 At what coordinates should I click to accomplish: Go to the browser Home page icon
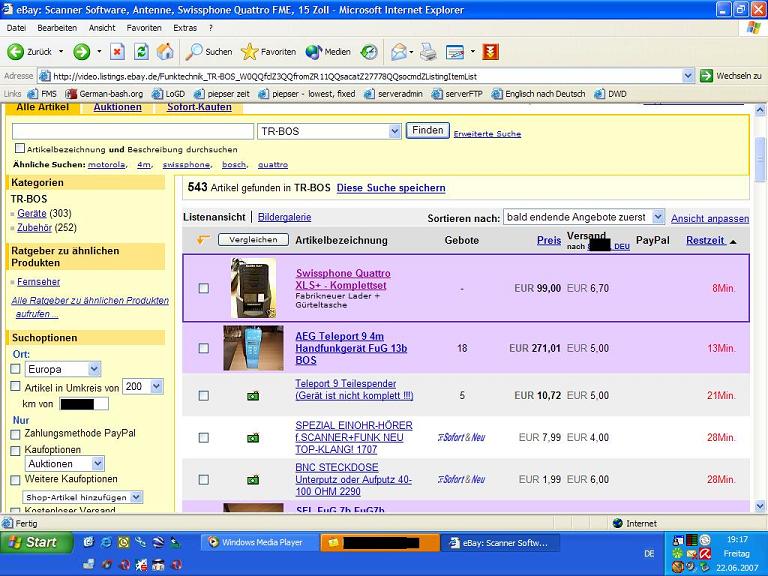163,52
